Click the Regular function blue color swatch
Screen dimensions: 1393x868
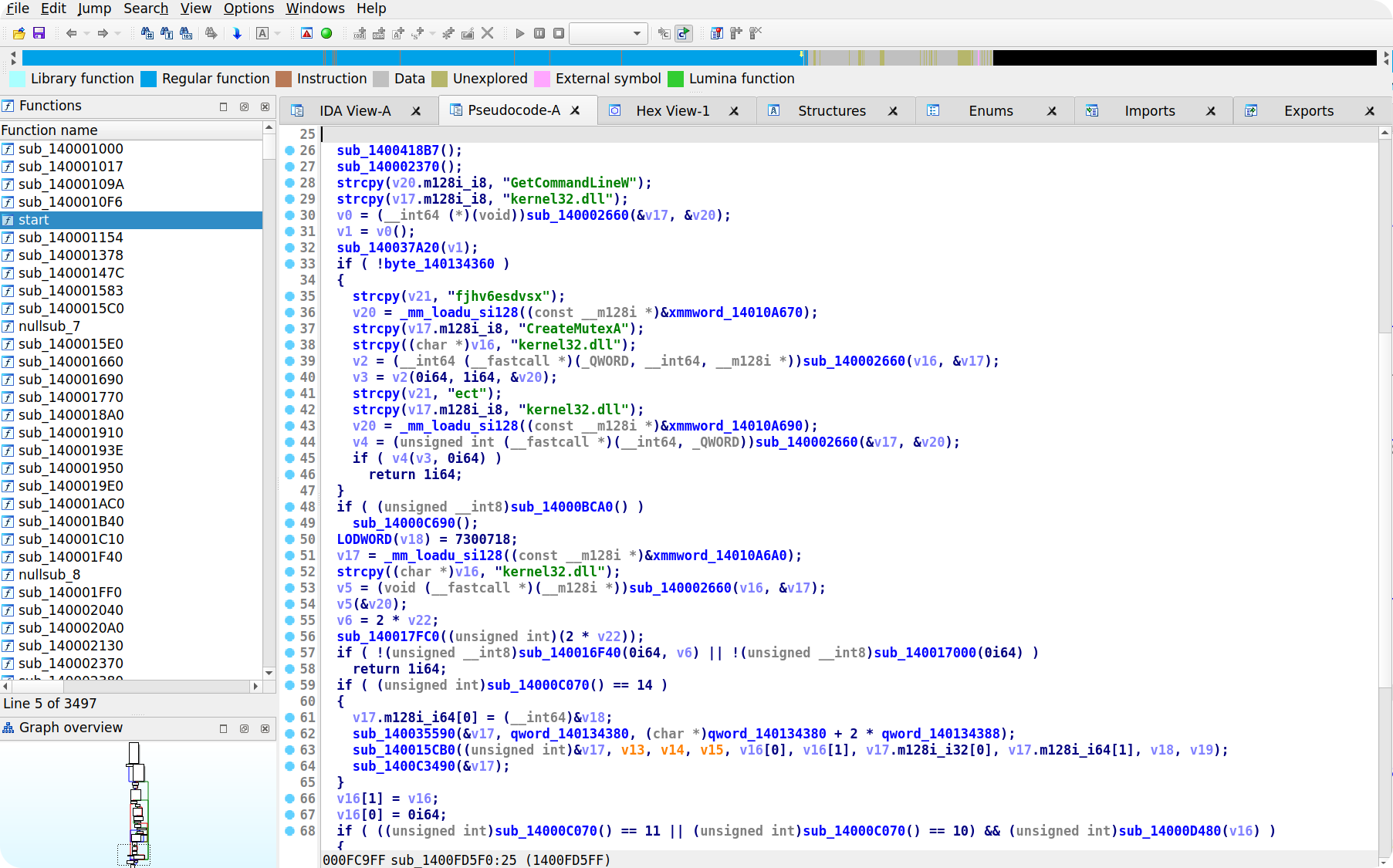(149, 79)
